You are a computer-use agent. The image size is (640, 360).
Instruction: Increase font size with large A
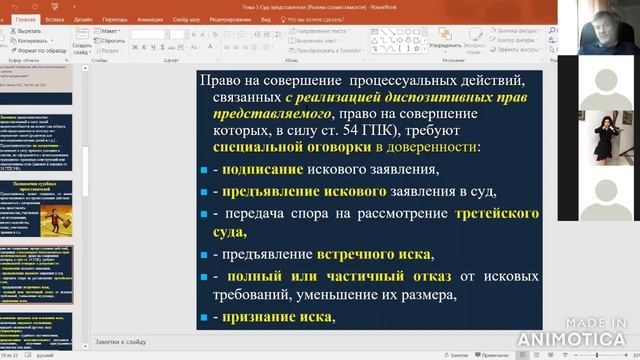[x=193, y=35]
